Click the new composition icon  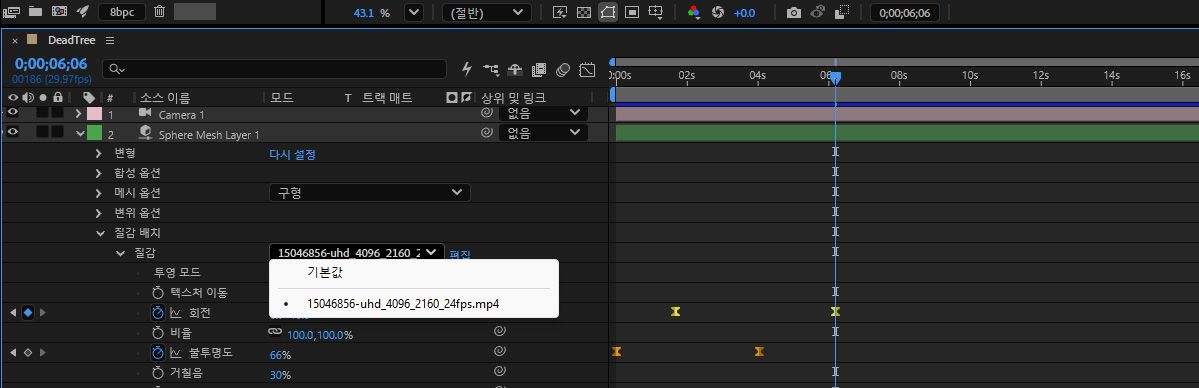coord(60,12)
